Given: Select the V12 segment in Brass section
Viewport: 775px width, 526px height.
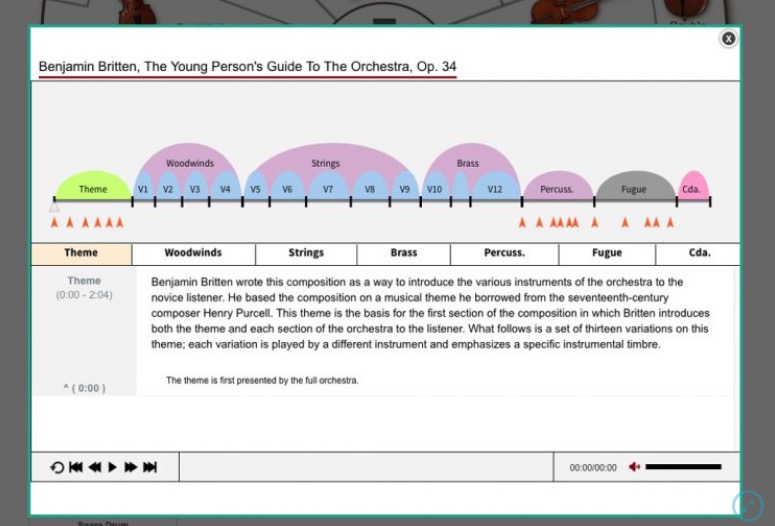Looking at the screenshot, I should pyautogui.click(x=495, y=189).
